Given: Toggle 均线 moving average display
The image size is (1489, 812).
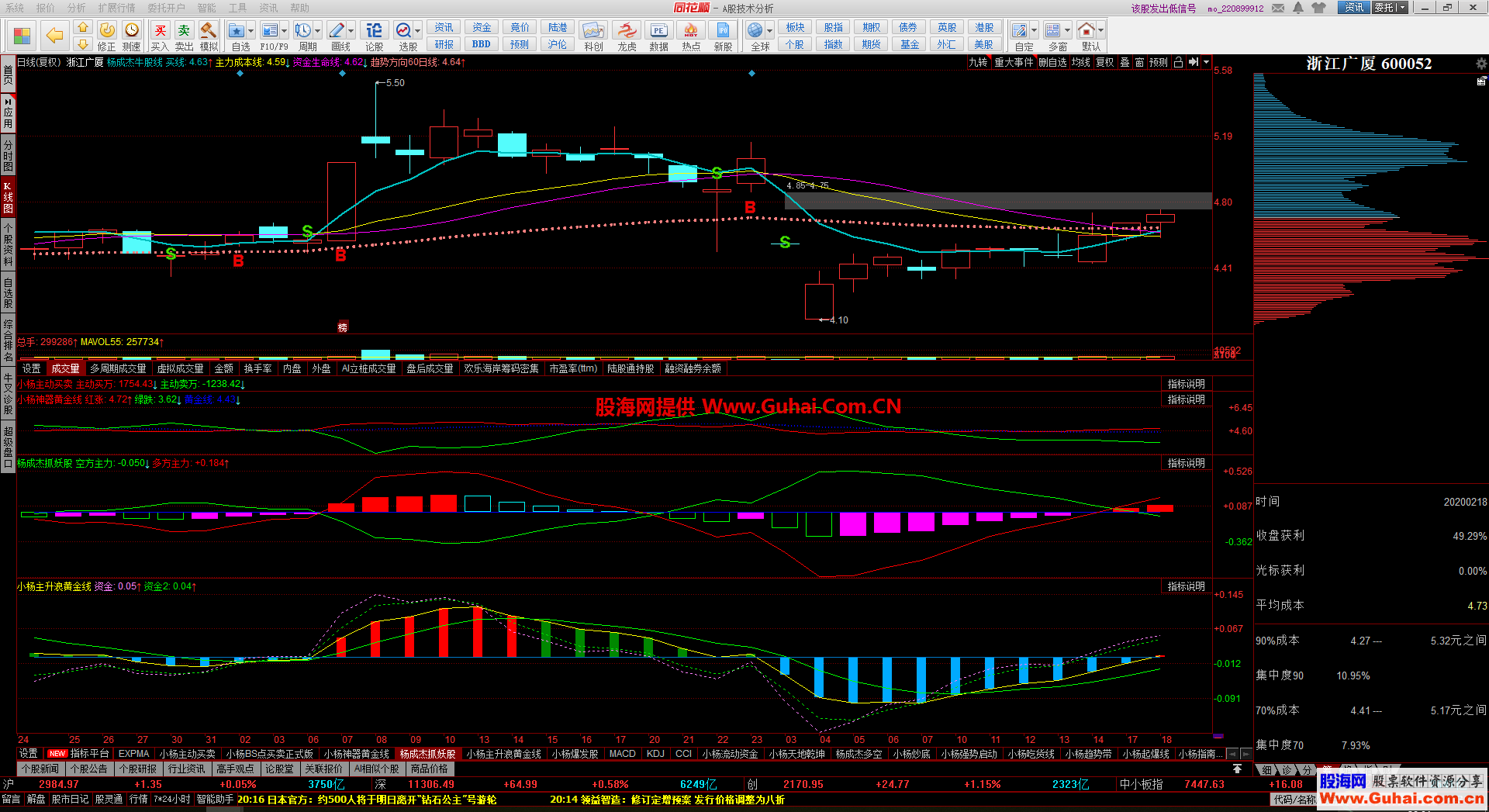Looking at the screenshot, I should pos(1081,62).
